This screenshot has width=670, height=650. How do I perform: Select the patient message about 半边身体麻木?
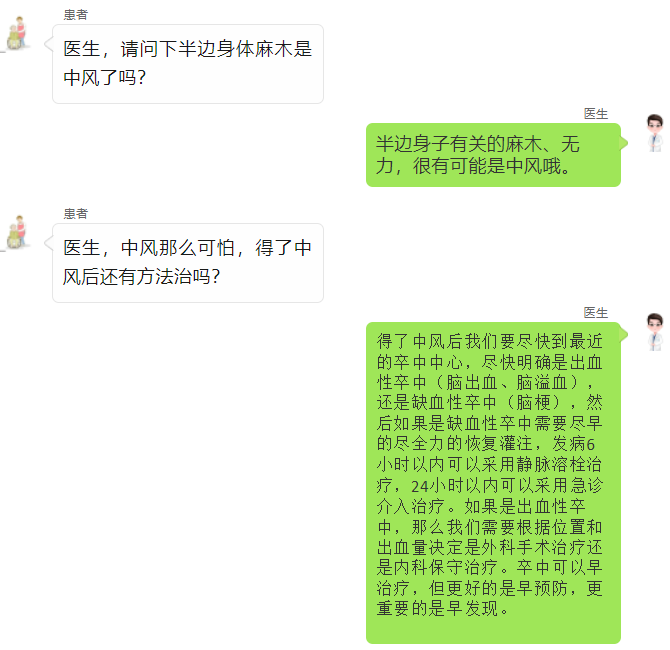[188, 64]
